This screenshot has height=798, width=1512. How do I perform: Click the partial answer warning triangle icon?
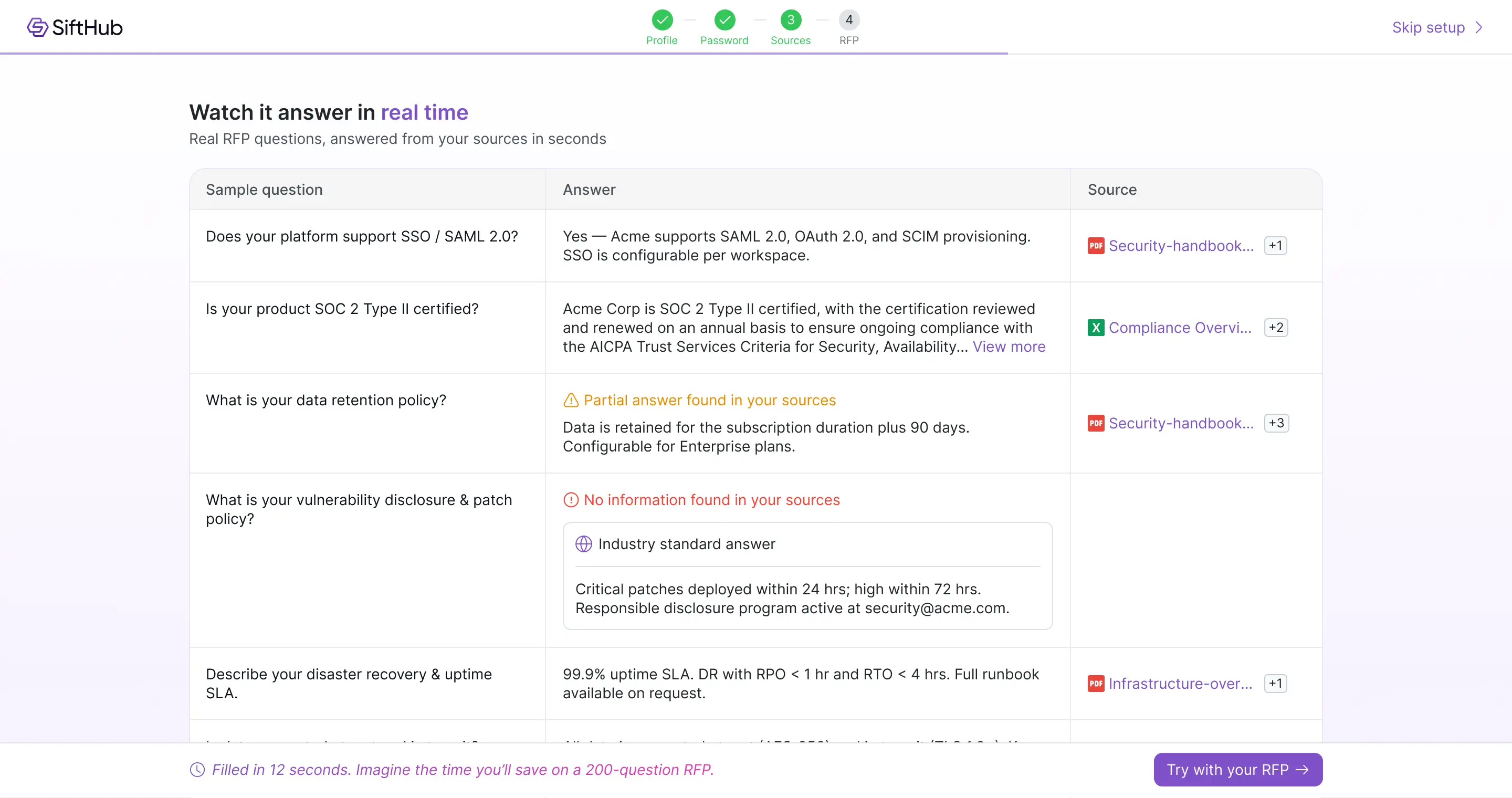click(x=571, y=400)
